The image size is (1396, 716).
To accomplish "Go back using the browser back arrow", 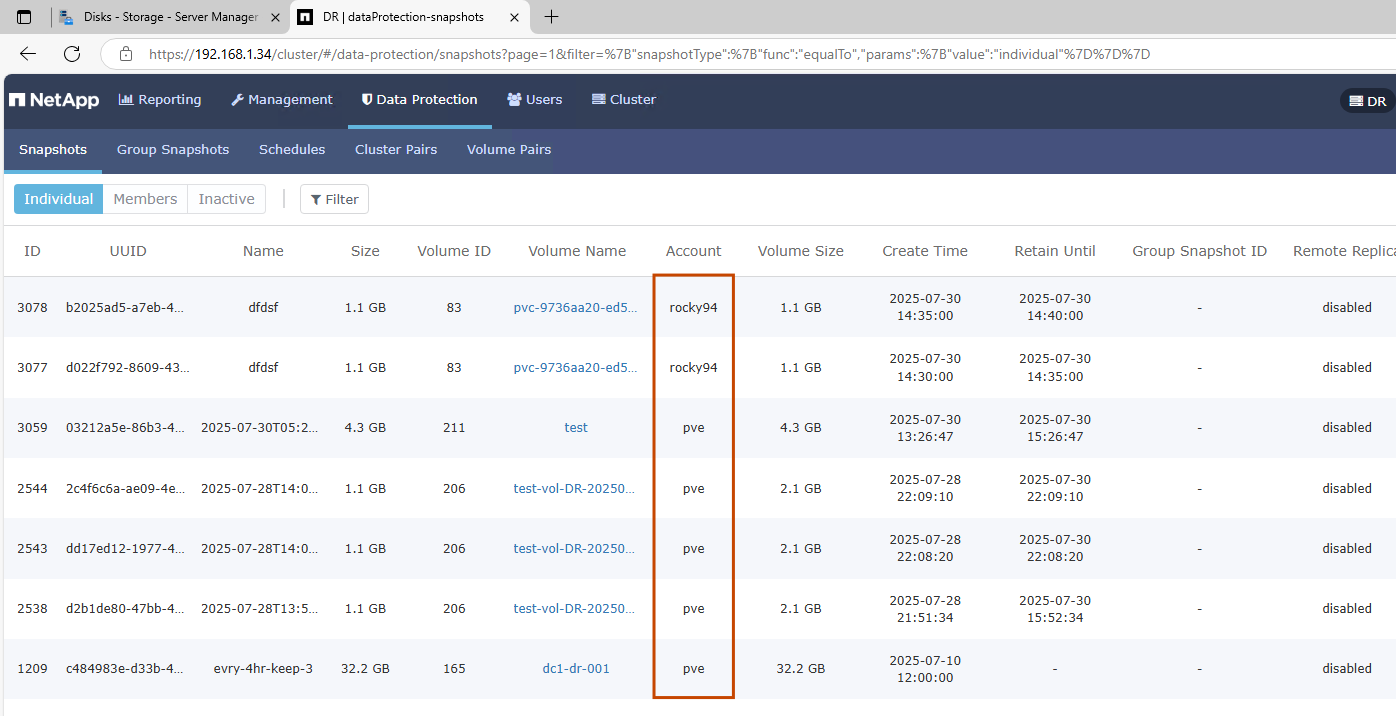I will tap(28, 54).
